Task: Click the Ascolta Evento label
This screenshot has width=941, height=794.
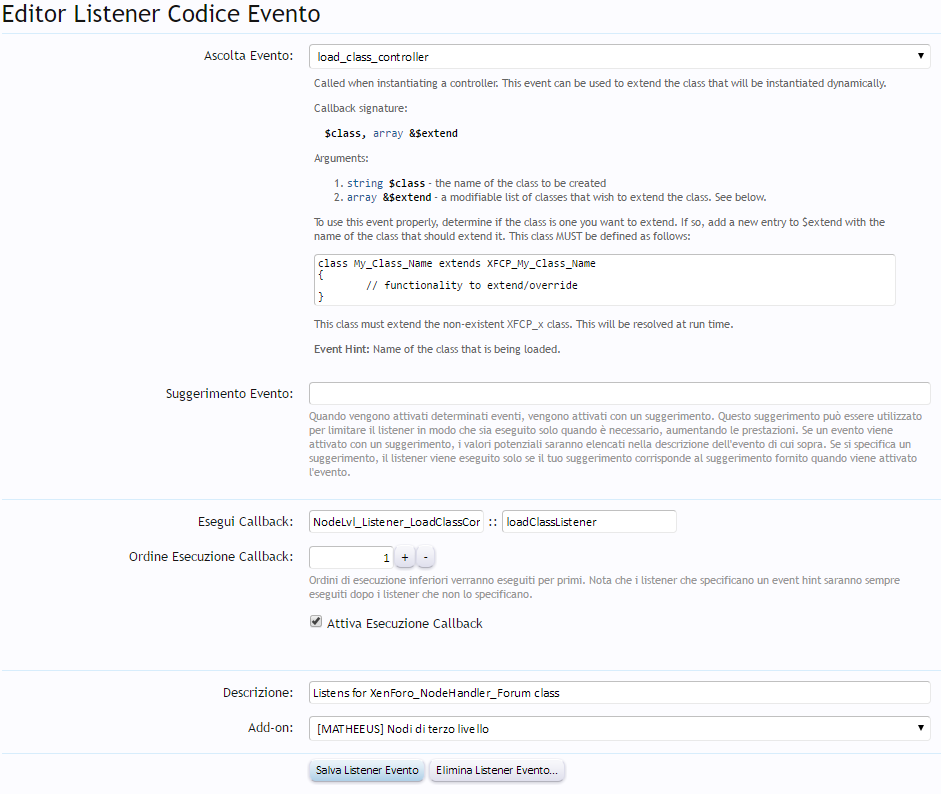Action: tap(248, 56)
